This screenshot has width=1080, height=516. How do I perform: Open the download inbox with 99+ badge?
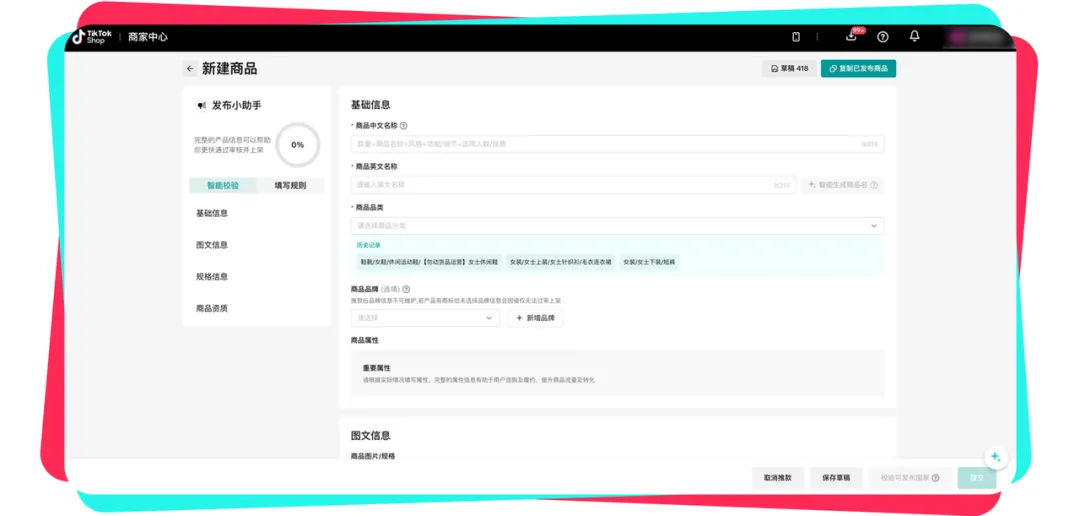852,36
